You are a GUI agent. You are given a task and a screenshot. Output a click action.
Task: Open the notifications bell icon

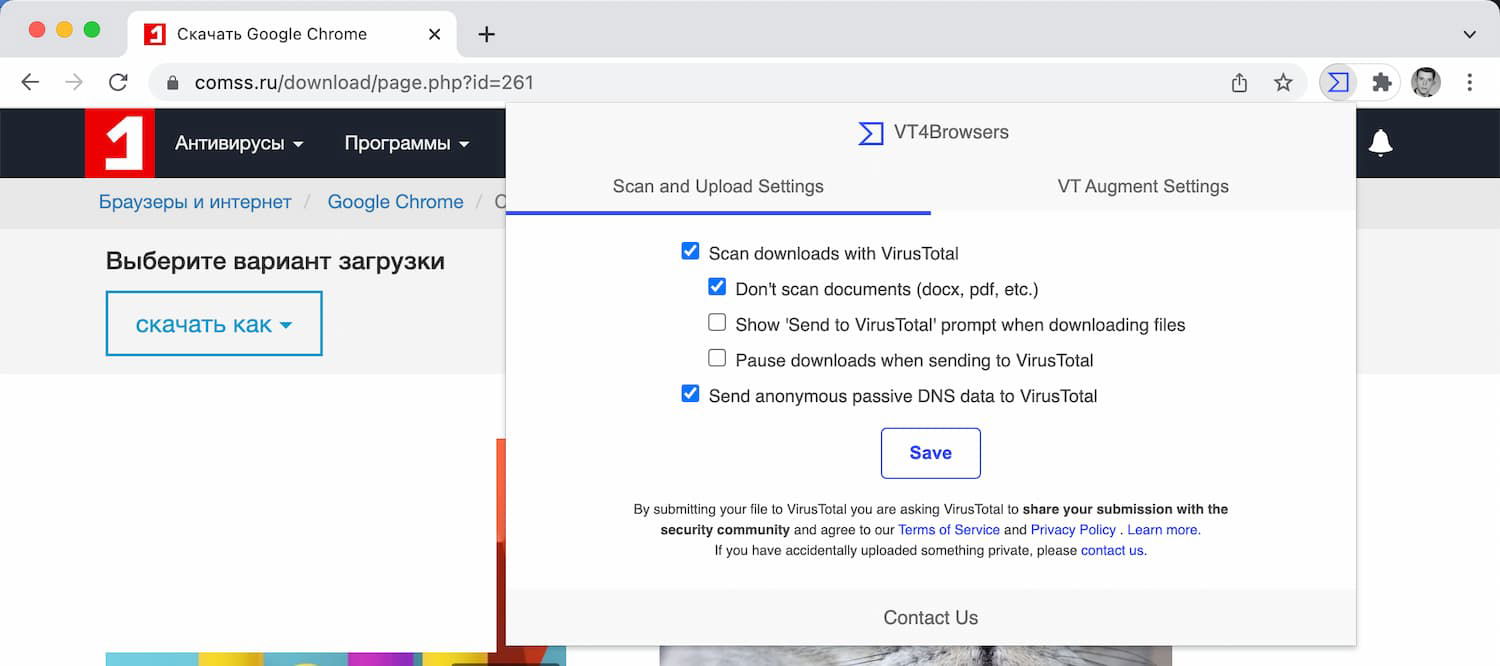(x=1380, y=143)
